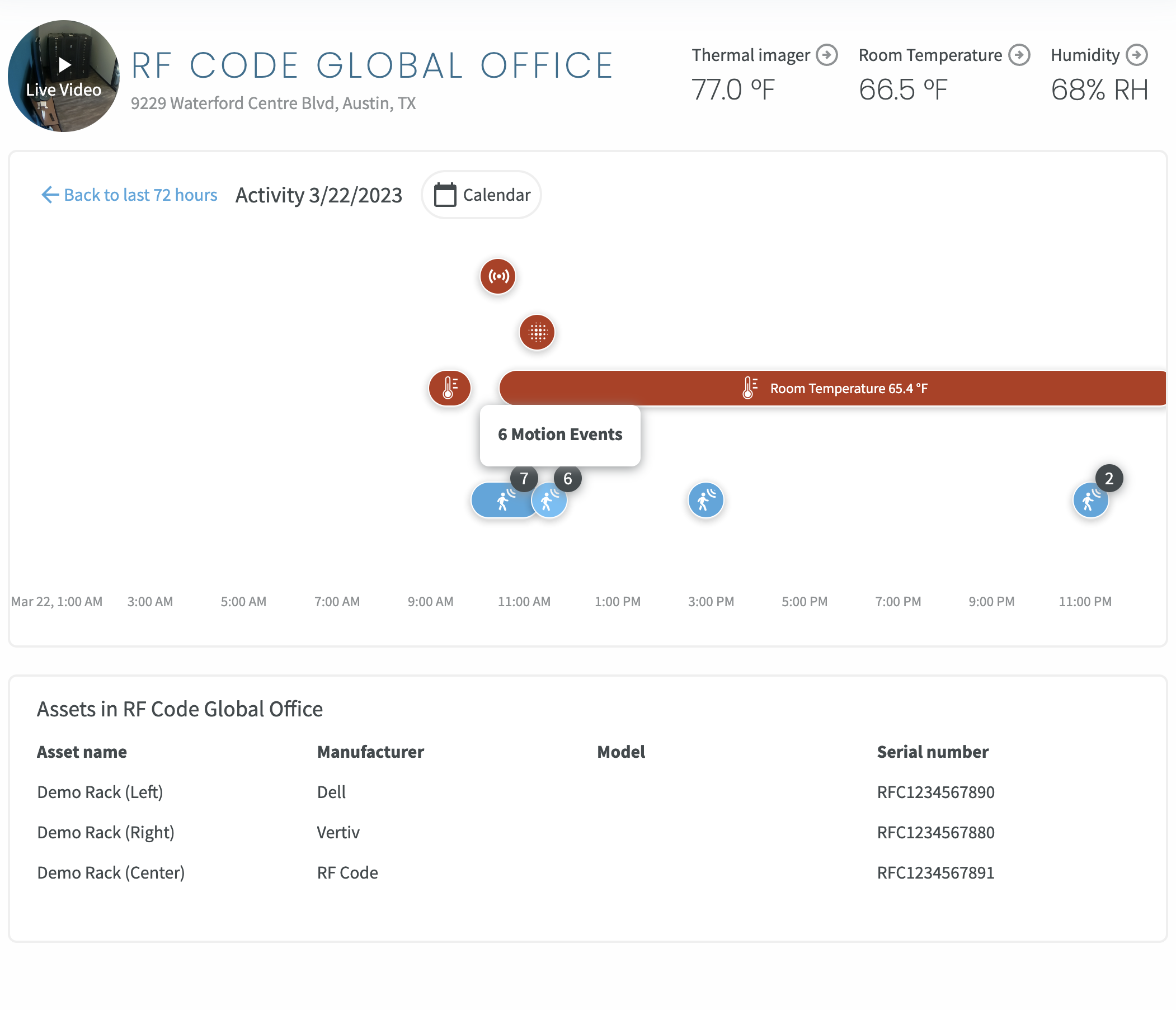Click the 6 Motion Events tooltip

click(x=559, y=435)
